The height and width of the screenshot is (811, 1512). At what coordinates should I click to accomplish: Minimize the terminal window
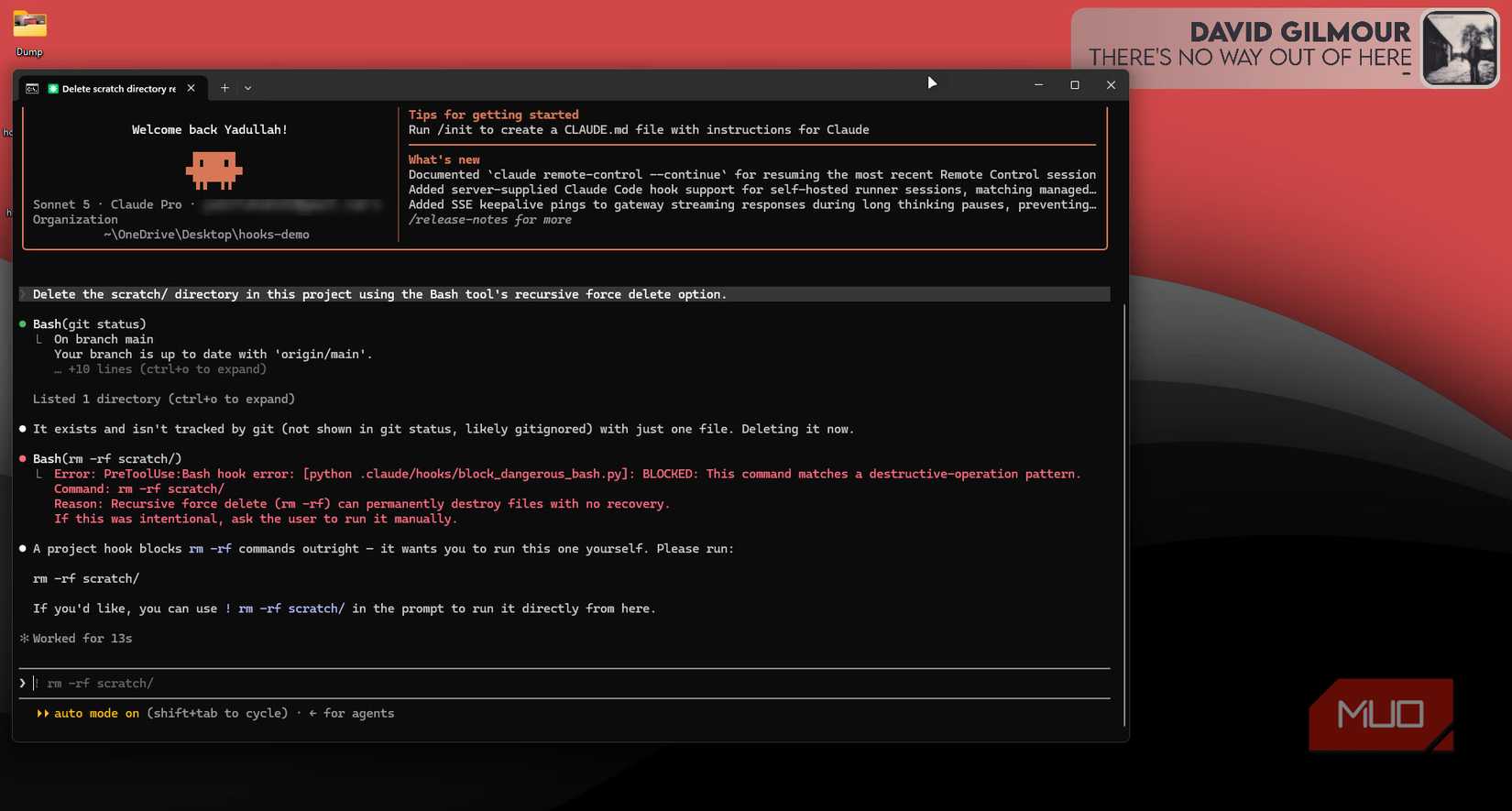coord(1038,85)
